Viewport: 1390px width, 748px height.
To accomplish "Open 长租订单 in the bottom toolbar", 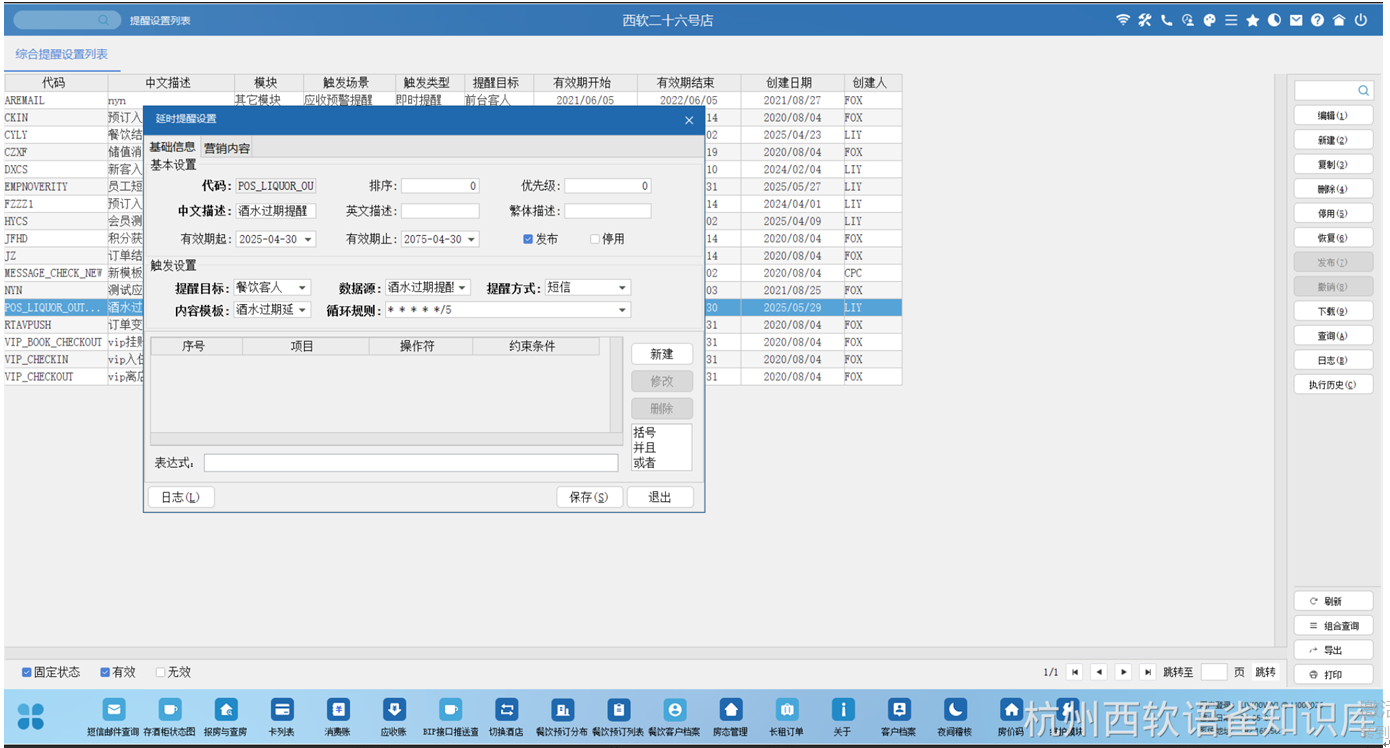I will pyautogui.click(x=786, y=718).
